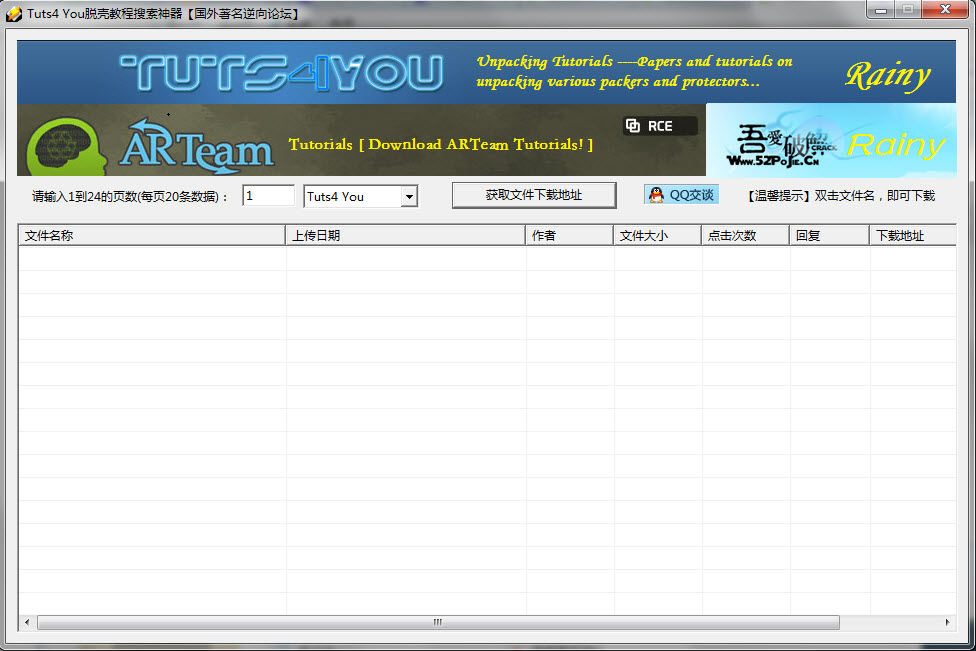976x651 pixels.
Task: Click the 文件名称 column header
Action: [150, 234]
